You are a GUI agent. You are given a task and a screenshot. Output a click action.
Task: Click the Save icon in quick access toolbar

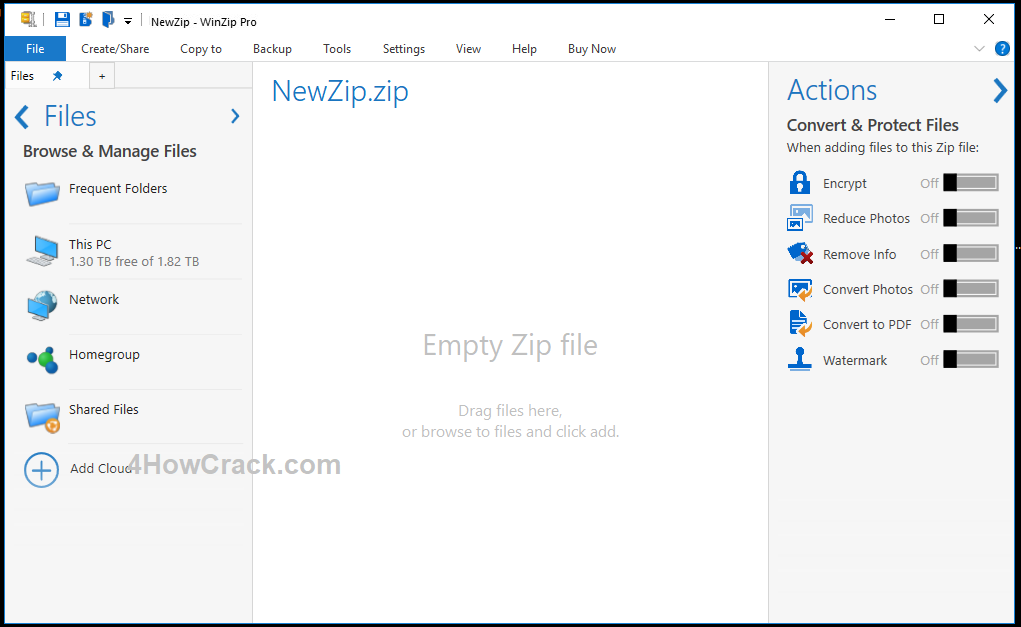62,20
